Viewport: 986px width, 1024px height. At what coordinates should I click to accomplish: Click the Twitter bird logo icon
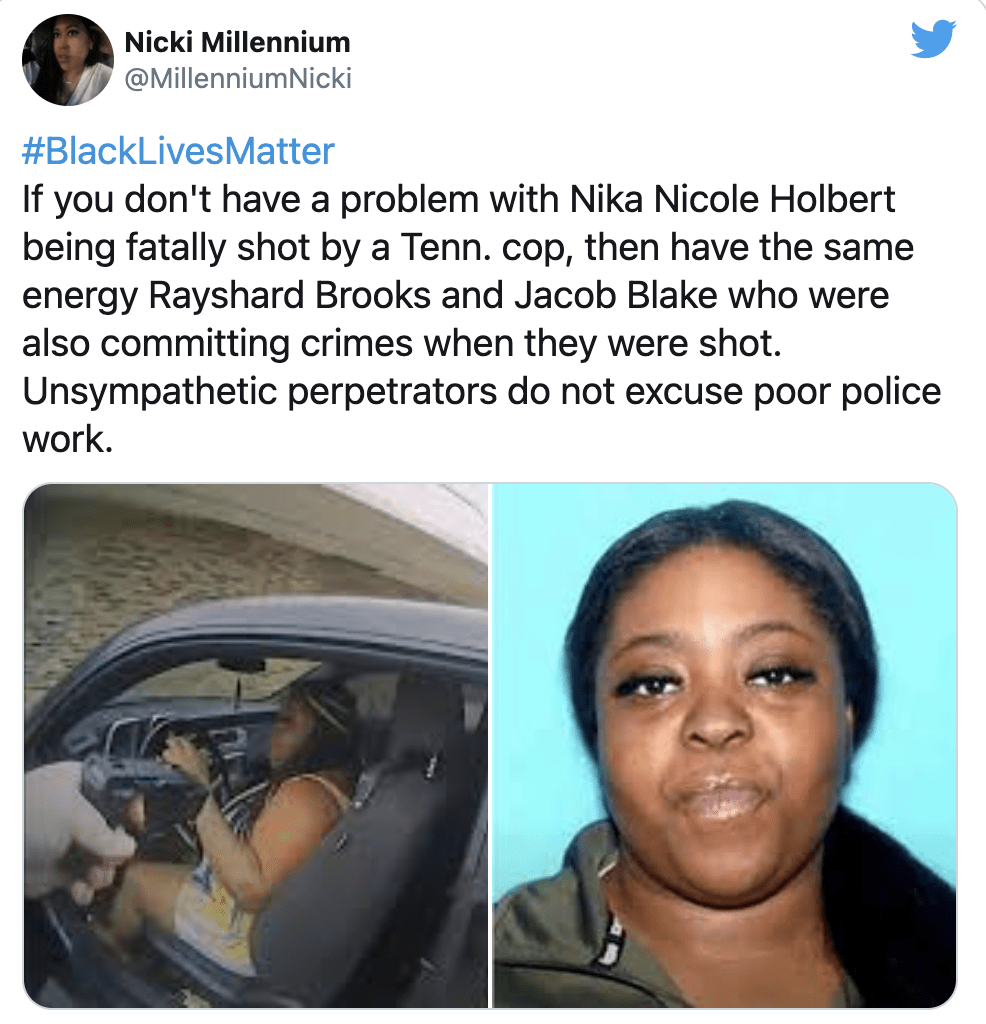tap(933, 39)
